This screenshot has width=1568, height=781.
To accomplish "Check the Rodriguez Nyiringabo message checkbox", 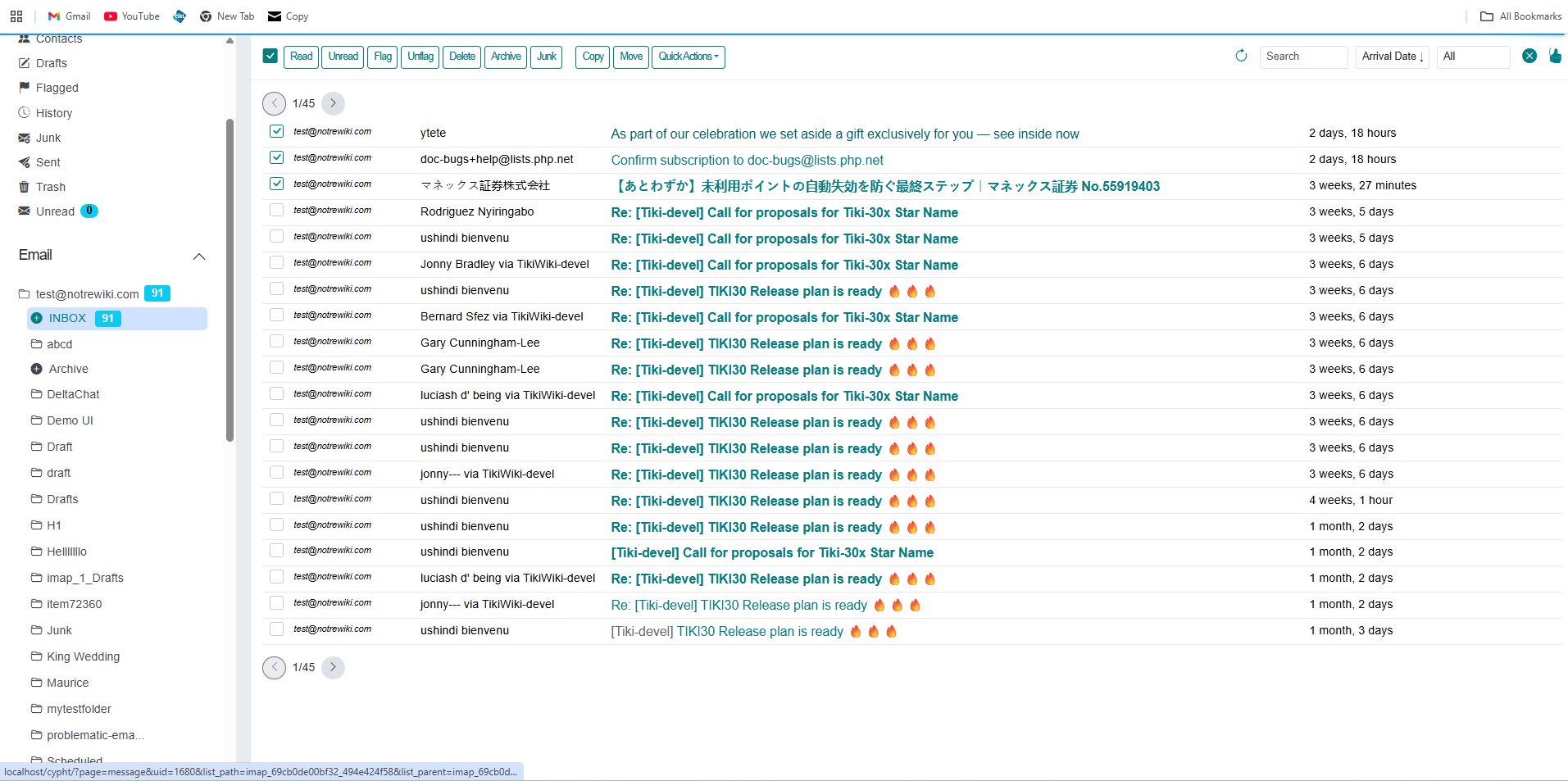I will tap(276, 210).
